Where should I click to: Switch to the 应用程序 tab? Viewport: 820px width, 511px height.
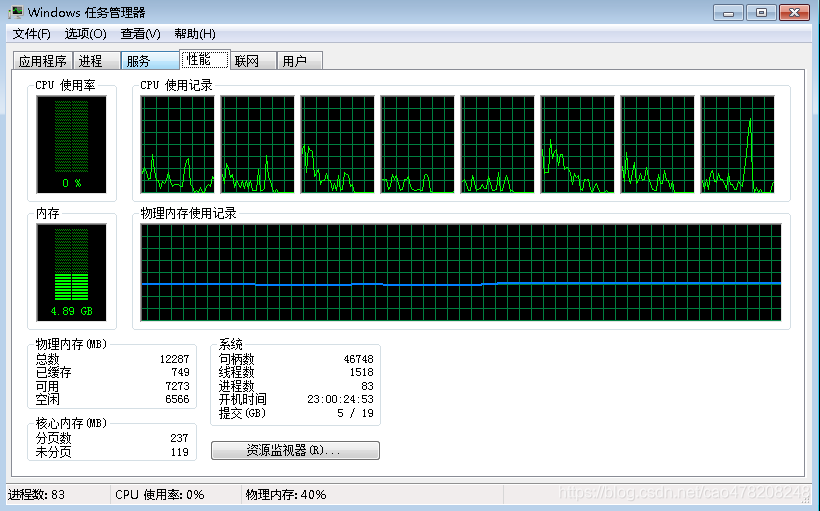click(43, 61)
